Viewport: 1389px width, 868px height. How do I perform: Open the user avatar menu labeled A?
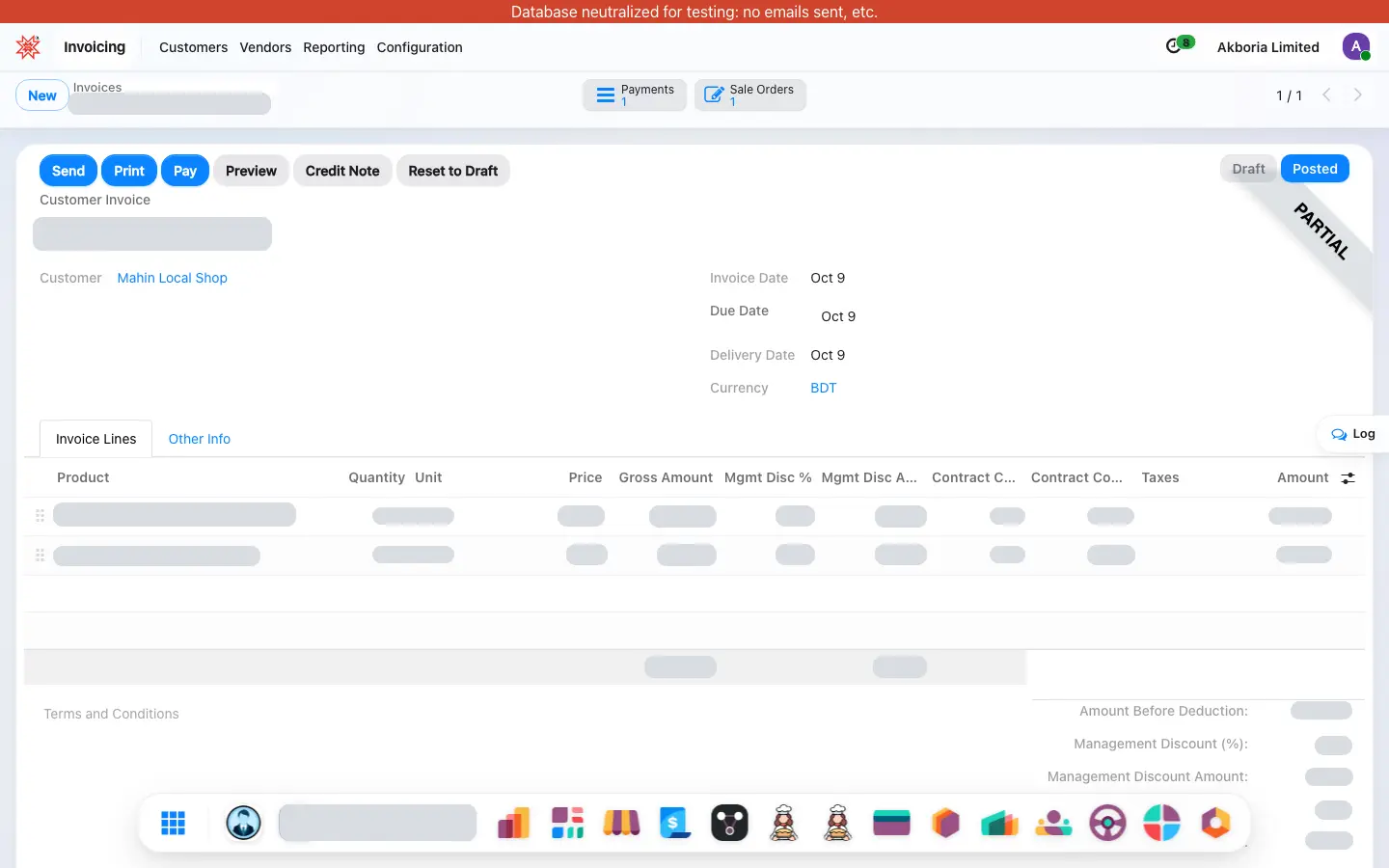point(1356,46)
